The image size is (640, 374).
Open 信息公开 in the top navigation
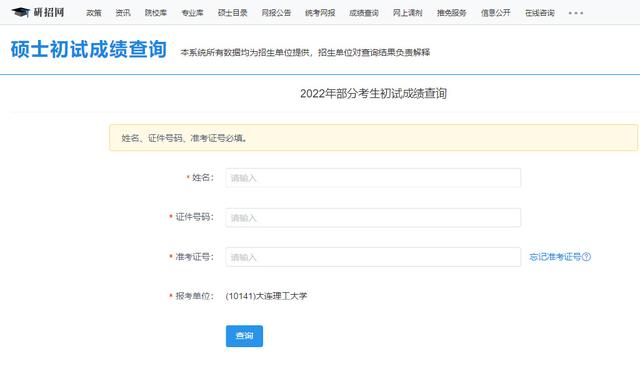(496, 13)
